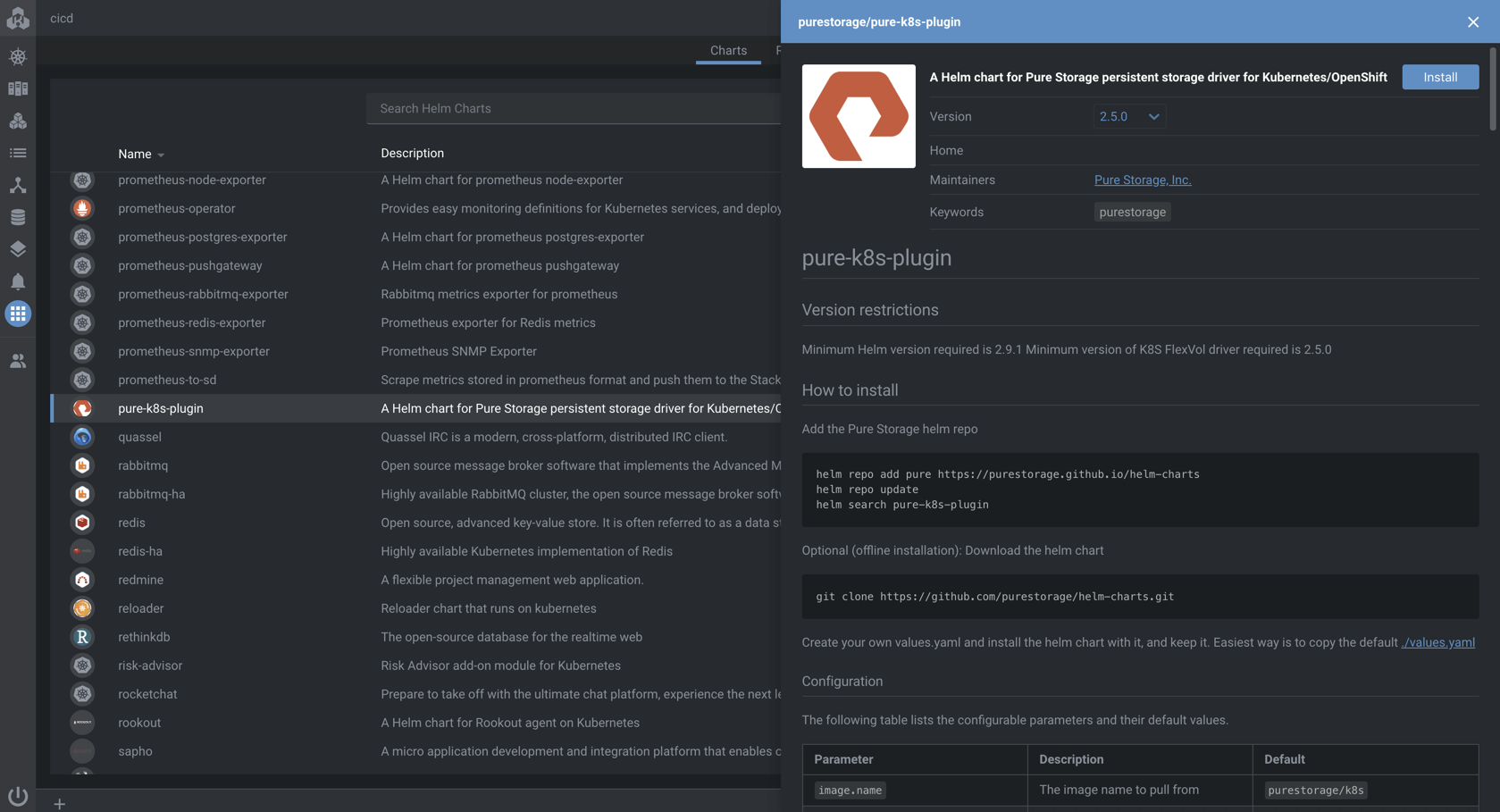Viewport: 1500px width, 812px height.
Task: Click the 'Version restrictions' heading
Action: [x=870, y=310]
